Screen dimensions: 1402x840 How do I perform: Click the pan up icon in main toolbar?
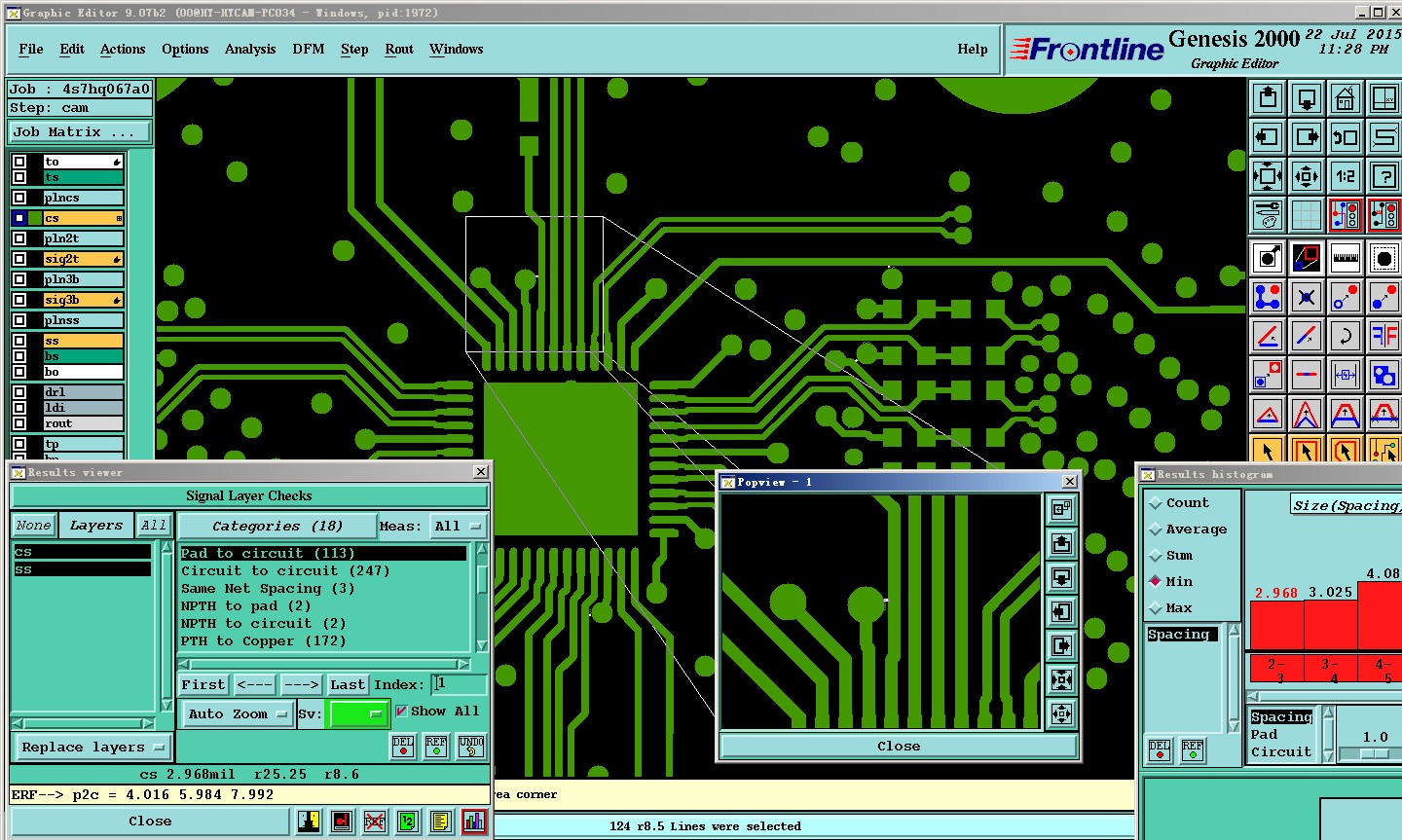coord(1268,98)
